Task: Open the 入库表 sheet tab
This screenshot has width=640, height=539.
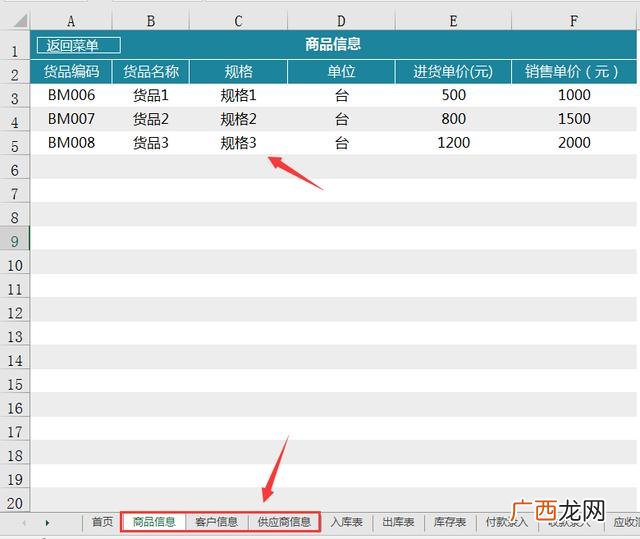Action: [347, 522]
